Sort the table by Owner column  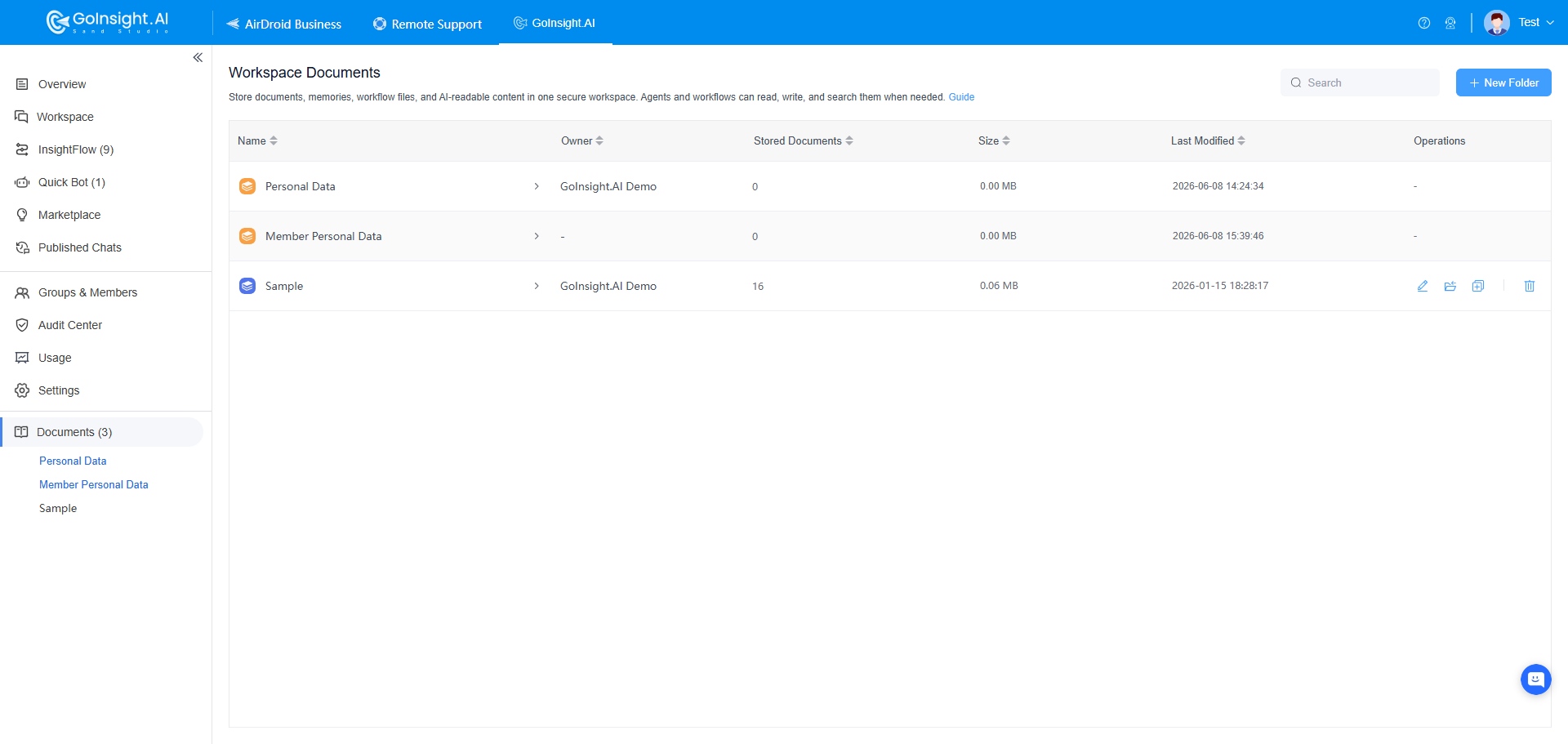[x=599, y=140]
